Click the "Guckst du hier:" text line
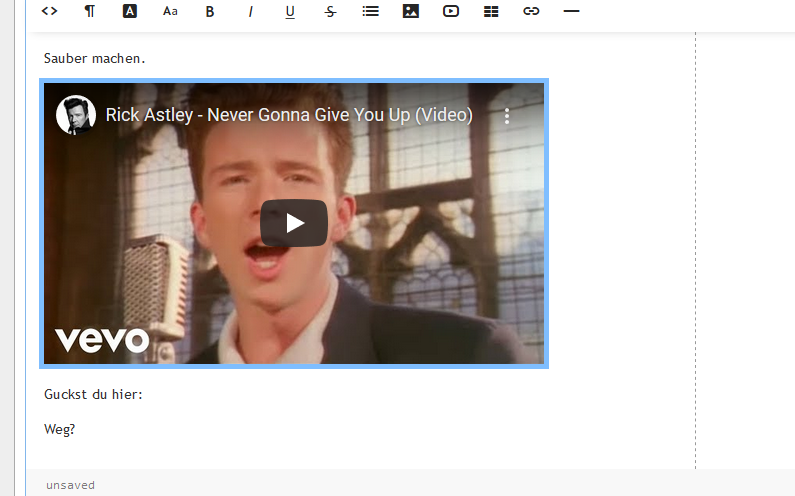 pos(93,395)
